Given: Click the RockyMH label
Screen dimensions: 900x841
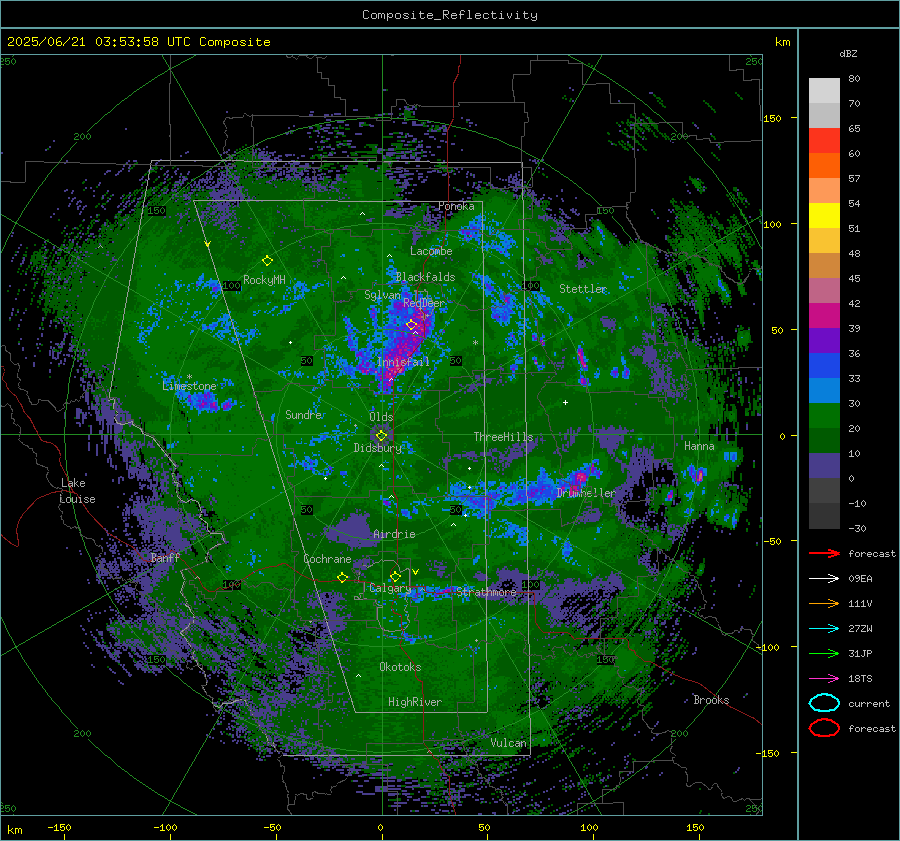Looking at the screenshot, I should pyautogui.click(x=264, y=280).
